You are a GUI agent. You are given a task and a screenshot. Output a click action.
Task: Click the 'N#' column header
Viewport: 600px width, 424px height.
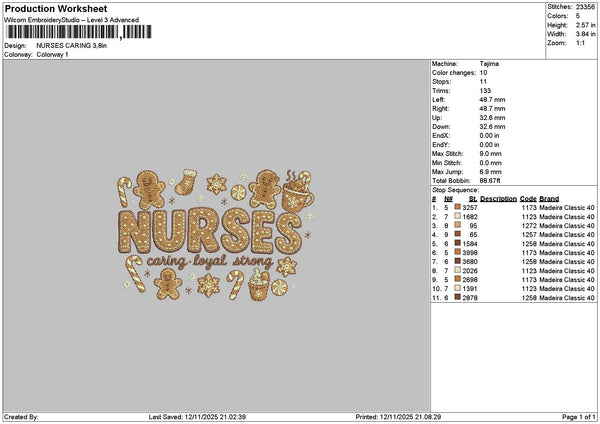(x=448, y=199)
